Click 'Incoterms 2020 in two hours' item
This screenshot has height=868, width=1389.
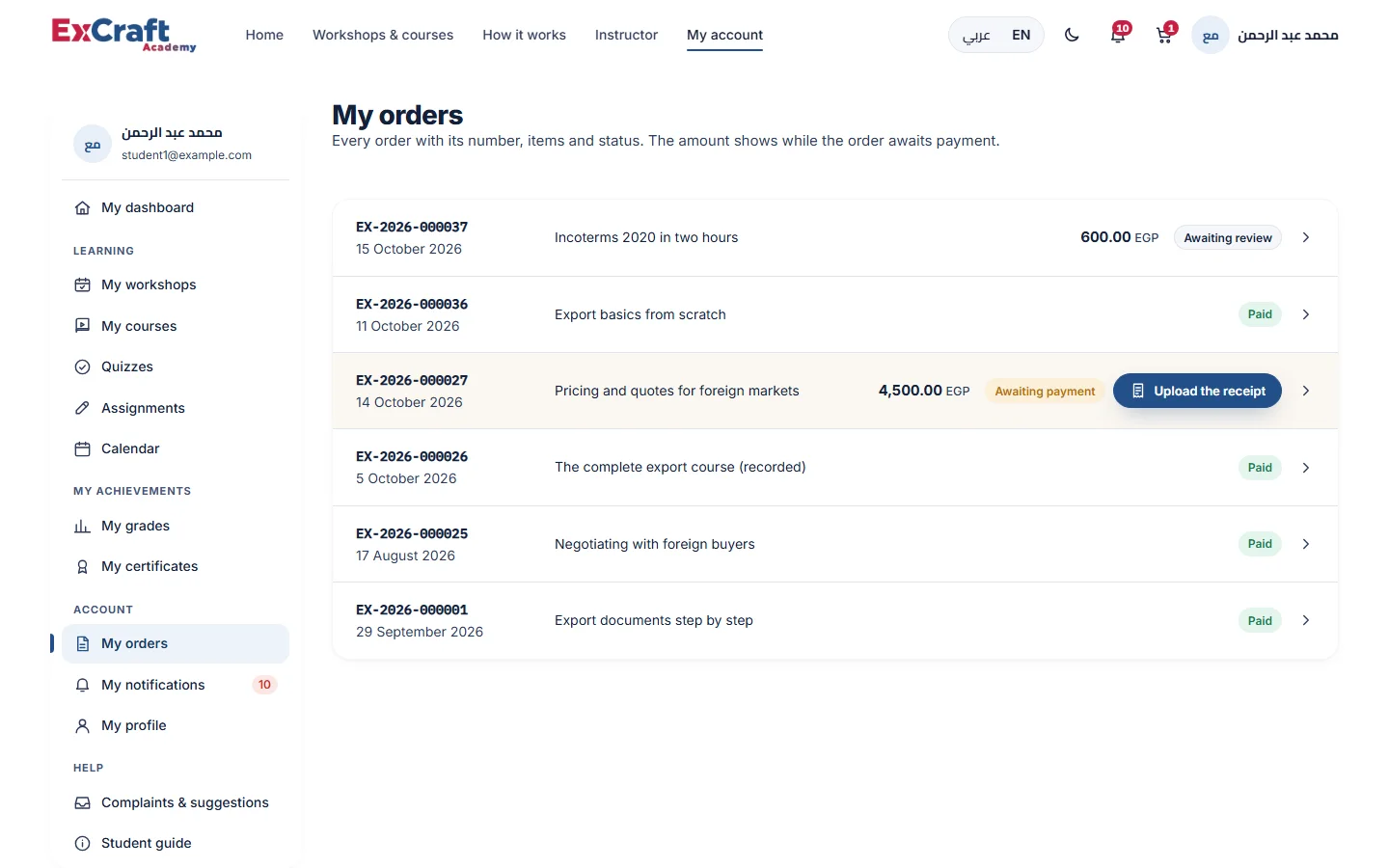[x=646, y=237]
